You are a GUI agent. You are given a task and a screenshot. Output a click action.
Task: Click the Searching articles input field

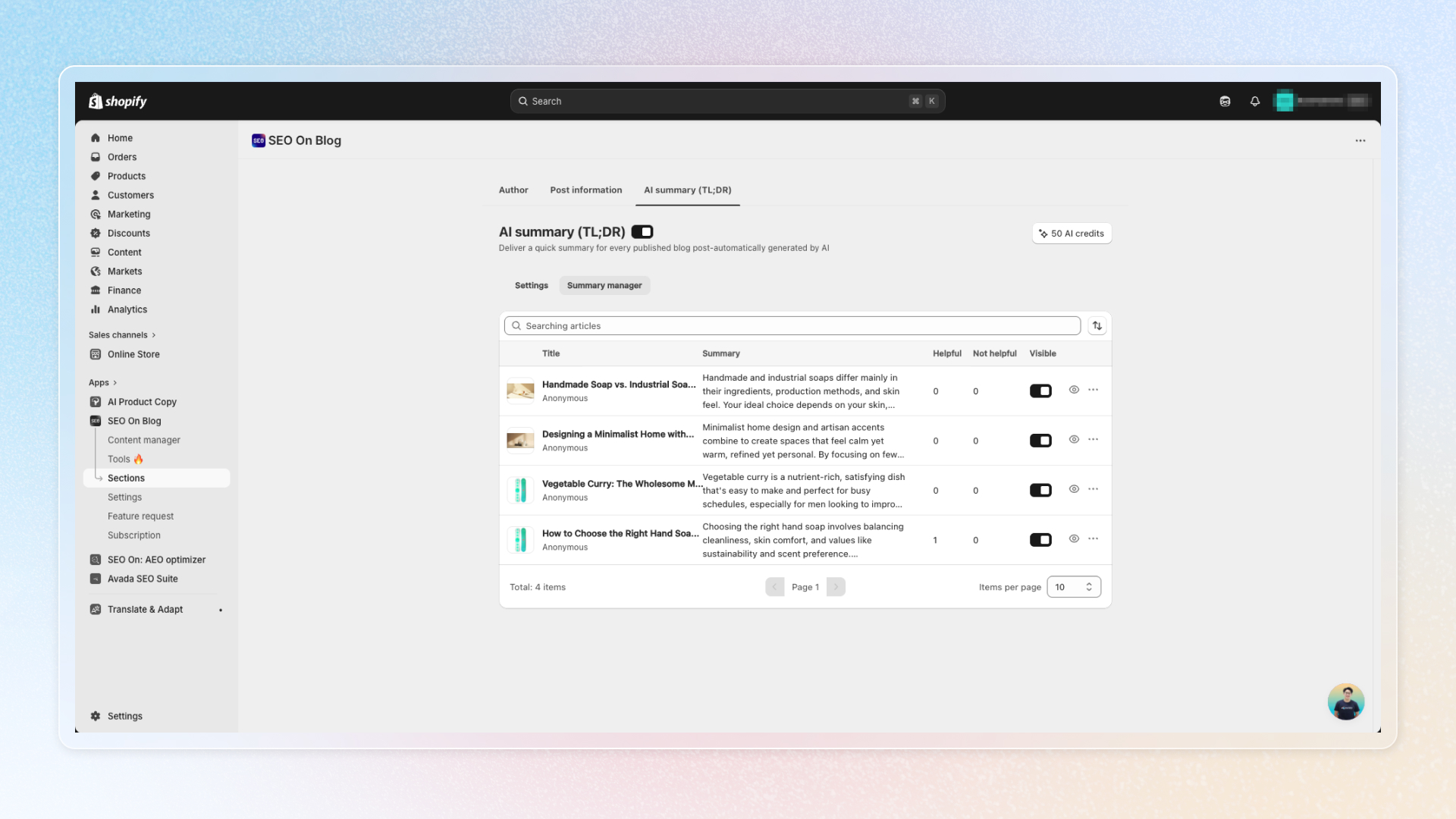pos(792,326)
